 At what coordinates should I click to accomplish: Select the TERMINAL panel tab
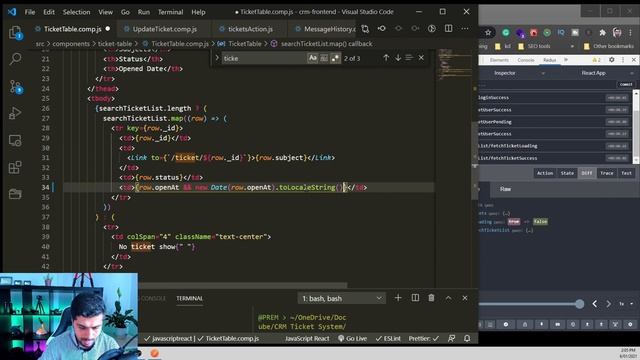pyautogui.click(x=189, y=298)
